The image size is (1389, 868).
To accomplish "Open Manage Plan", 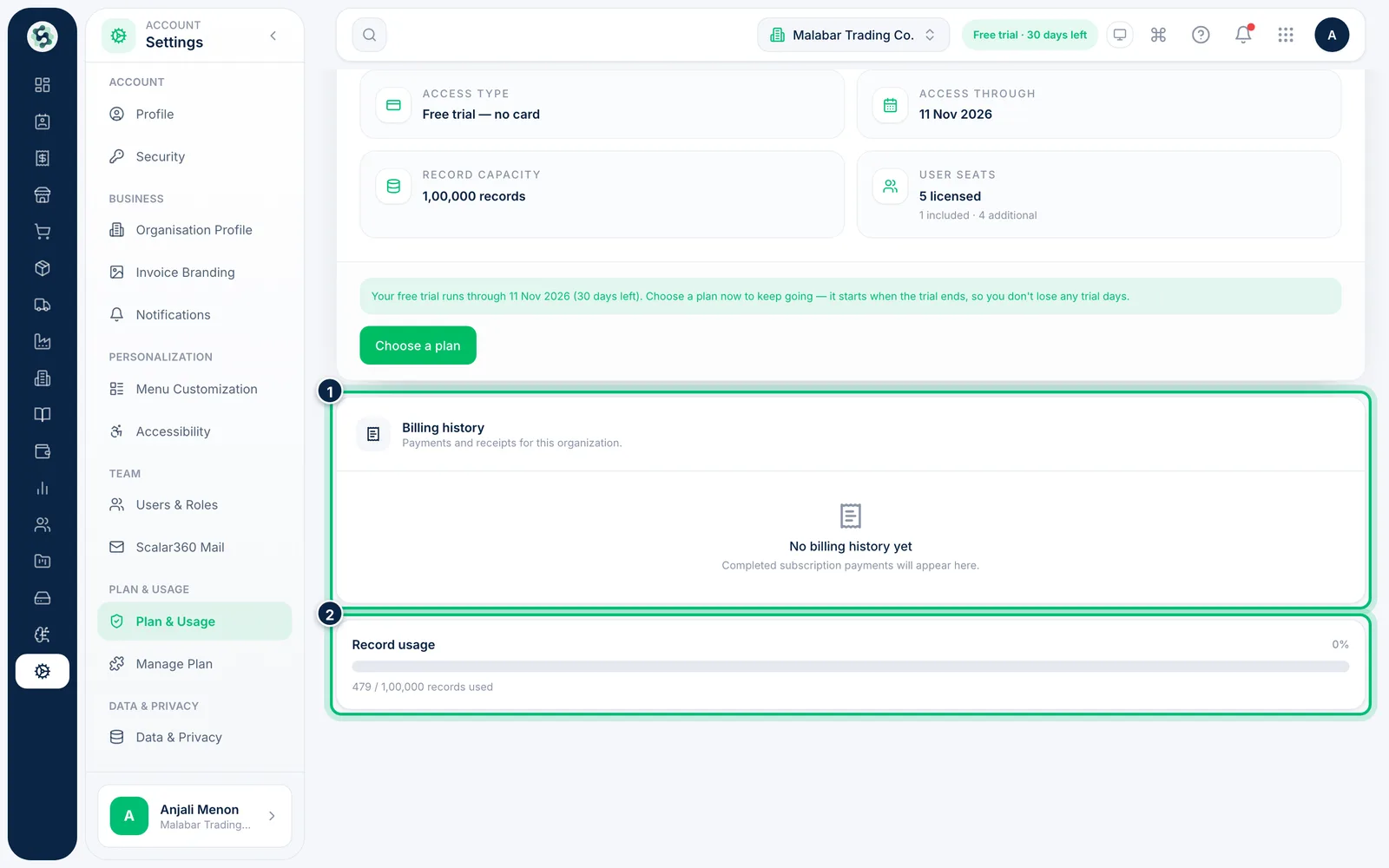I will [194, 664].
